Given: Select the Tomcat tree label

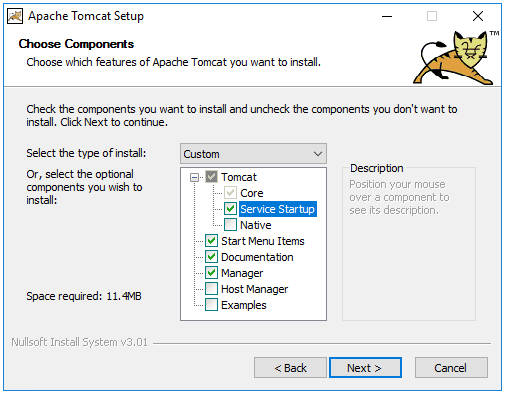Looking at the screenshot, I should (239, 177).
